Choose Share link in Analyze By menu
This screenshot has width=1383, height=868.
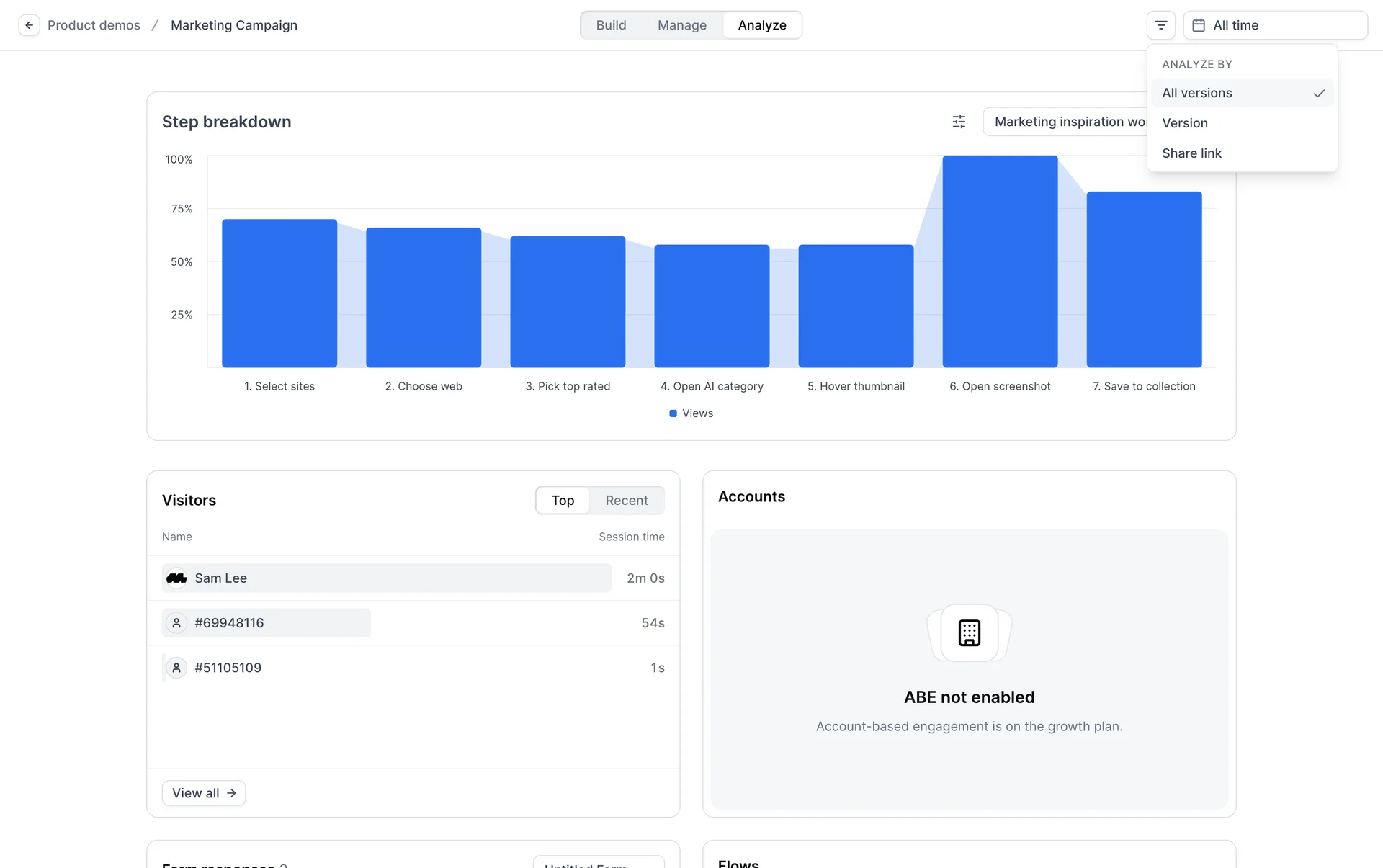coord(1191,153)
